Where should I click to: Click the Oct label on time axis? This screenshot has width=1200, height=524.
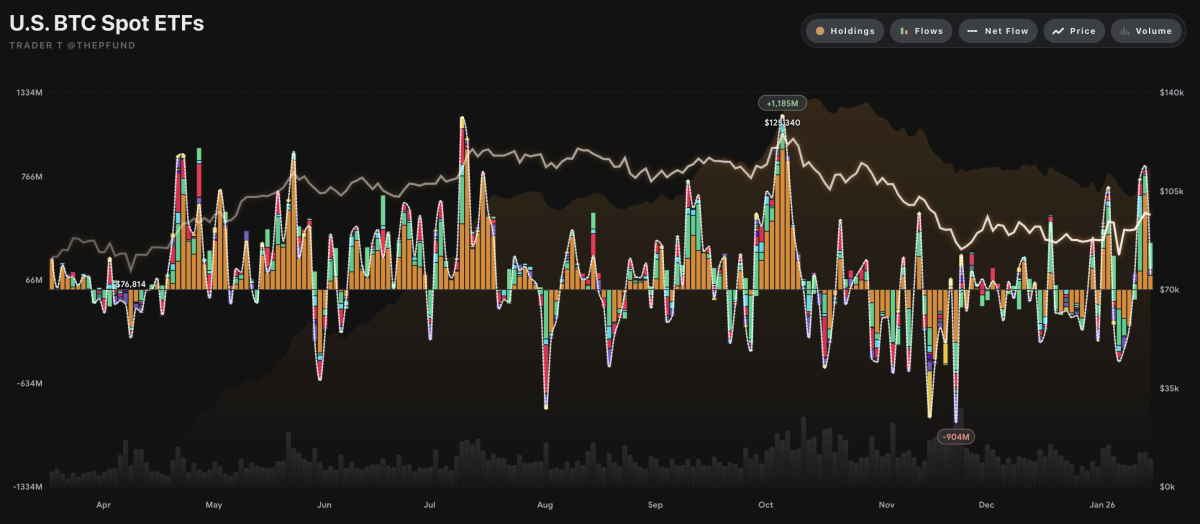[x=766, y=505]
